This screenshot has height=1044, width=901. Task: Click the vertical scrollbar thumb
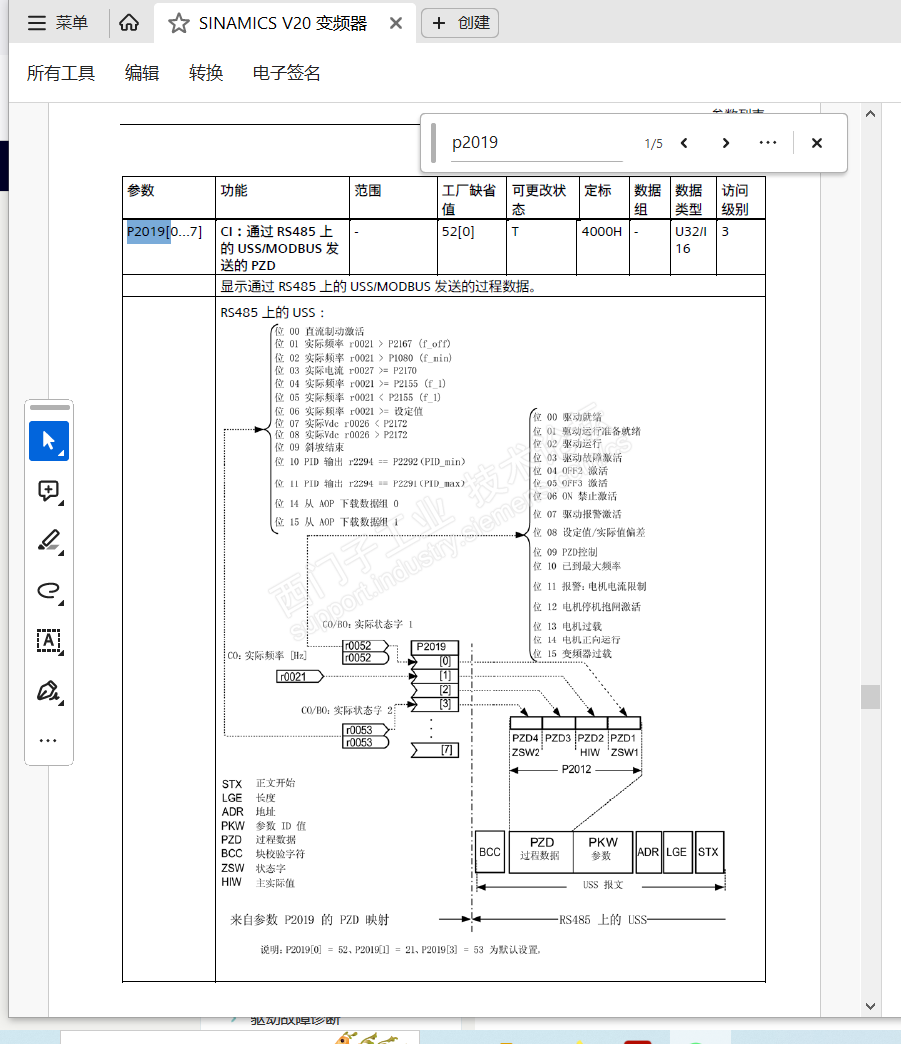[x=870, y=697]
